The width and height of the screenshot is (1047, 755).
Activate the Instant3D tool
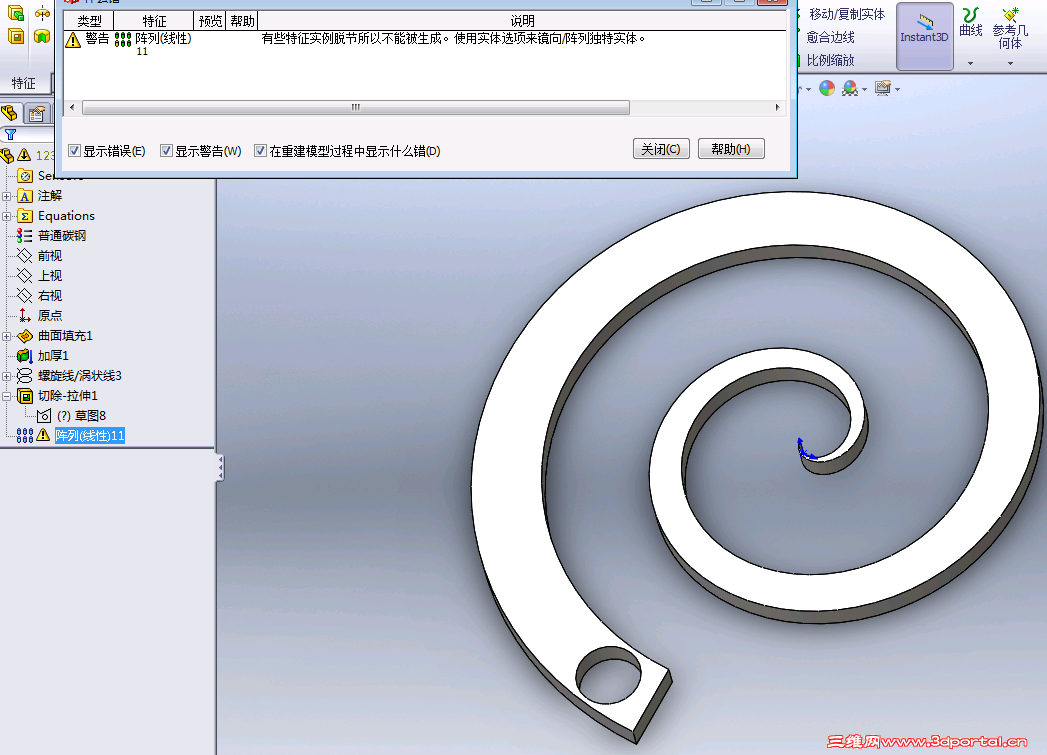tap(925, 36)
